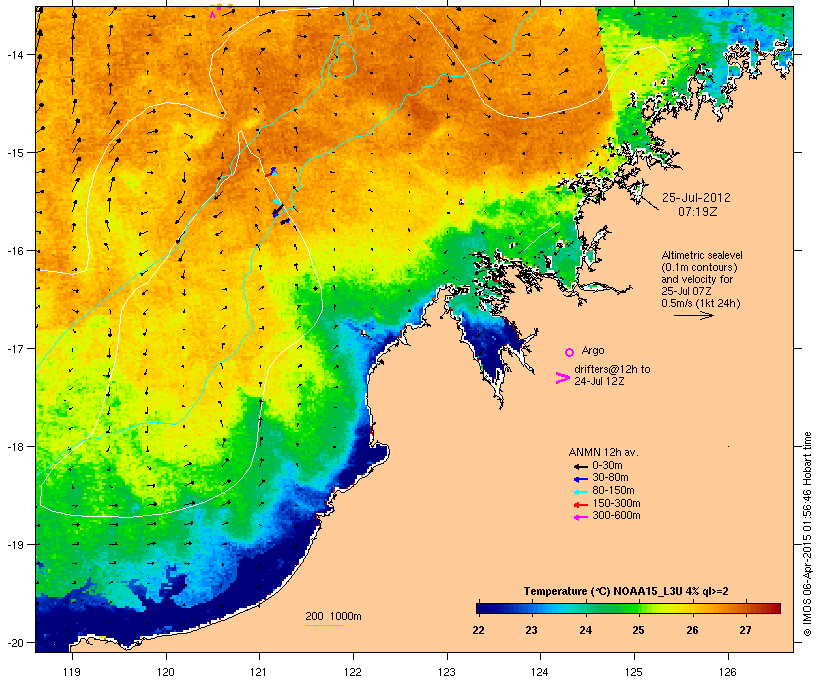Click the 30-80m depth legend label
The height and width of the screenshot is (680, 820).
(610, 478)
